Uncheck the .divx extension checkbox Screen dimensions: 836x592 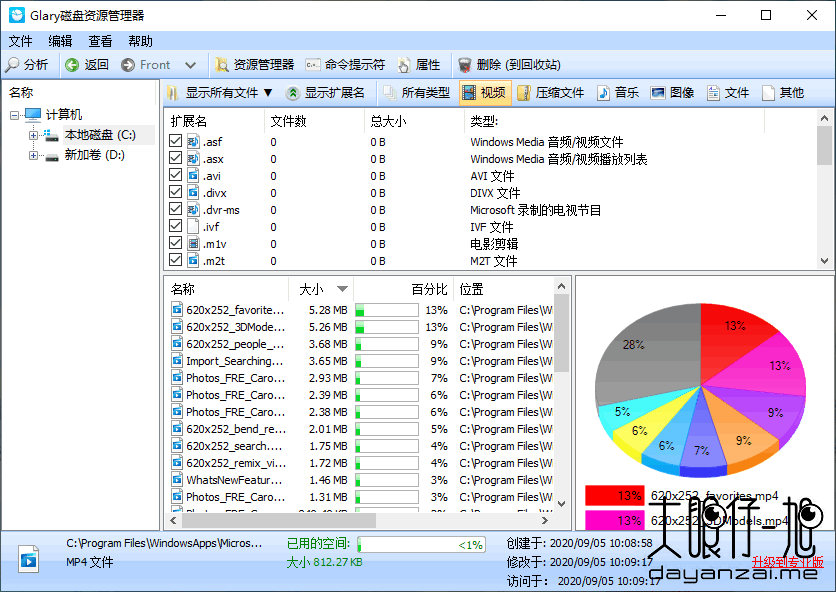point(175,192)
